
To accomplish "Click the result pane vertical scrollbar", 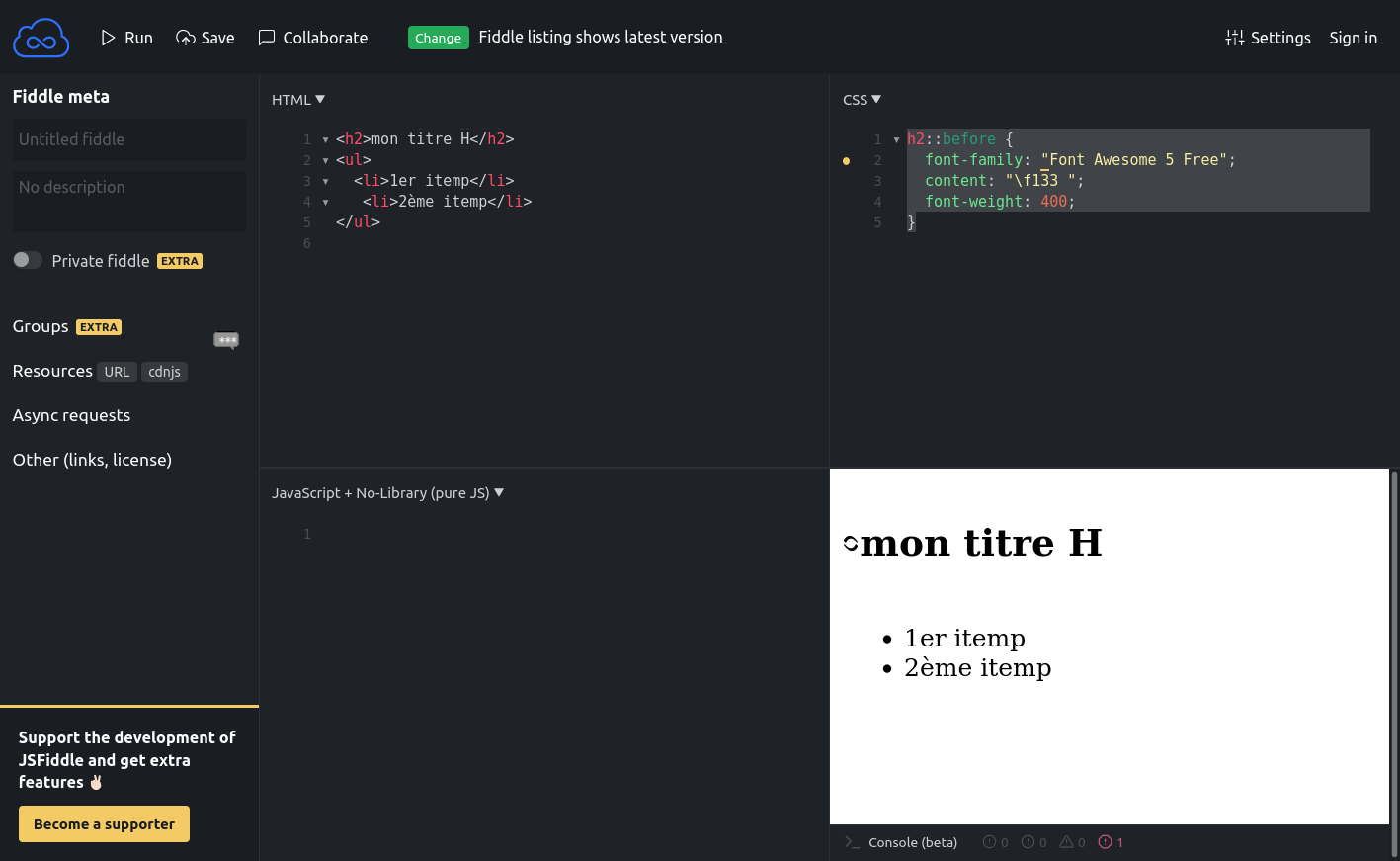I will [1394, 663].
